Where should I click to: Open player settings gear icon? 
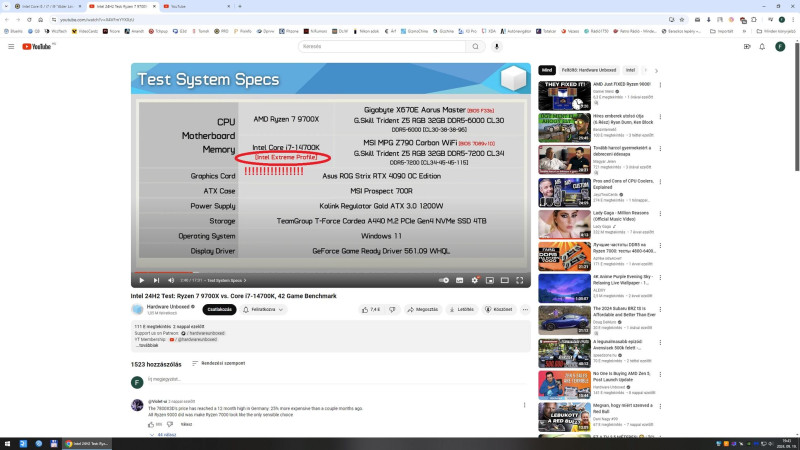pos(474,280)
